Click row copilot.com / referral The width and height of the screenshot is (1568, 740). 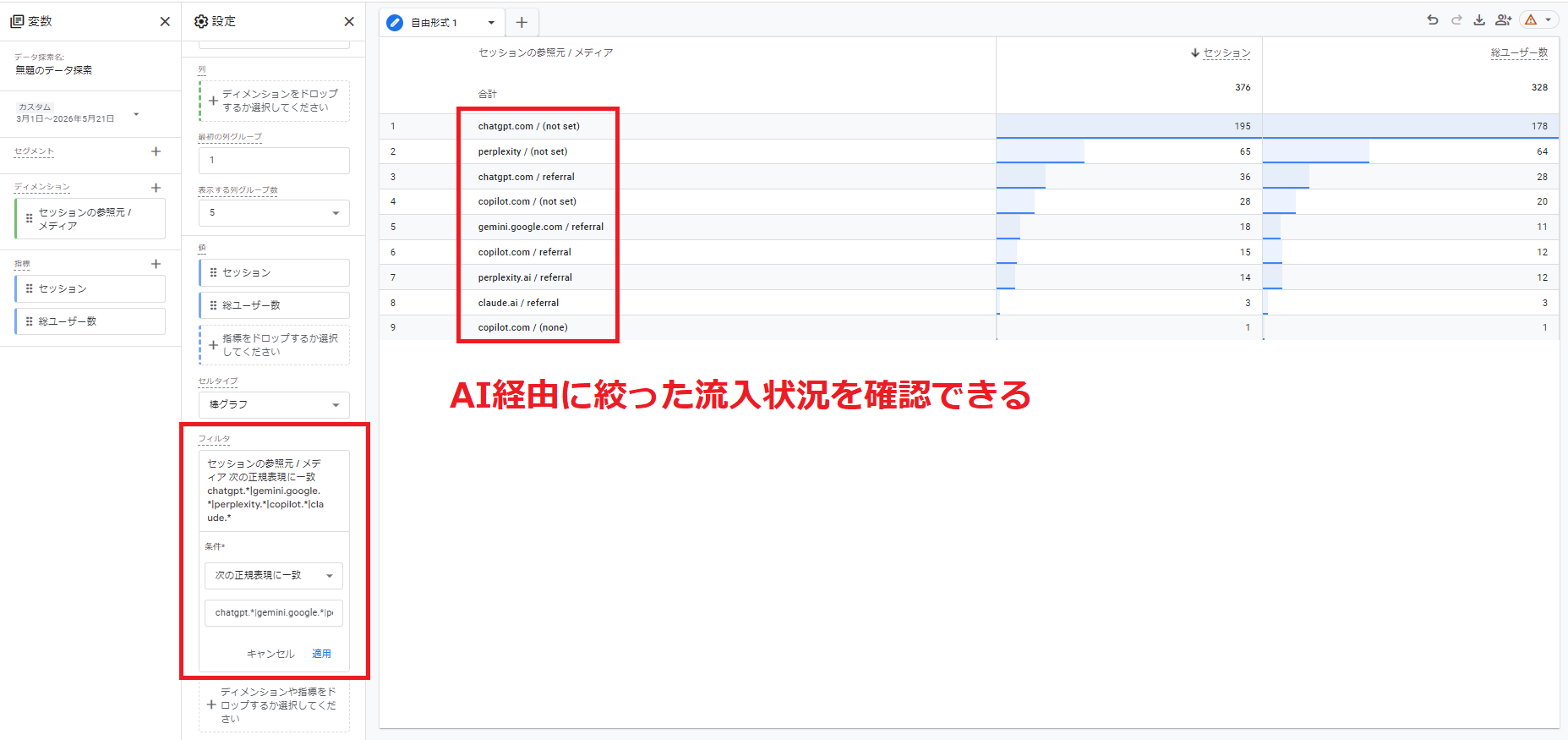[524, 252]
